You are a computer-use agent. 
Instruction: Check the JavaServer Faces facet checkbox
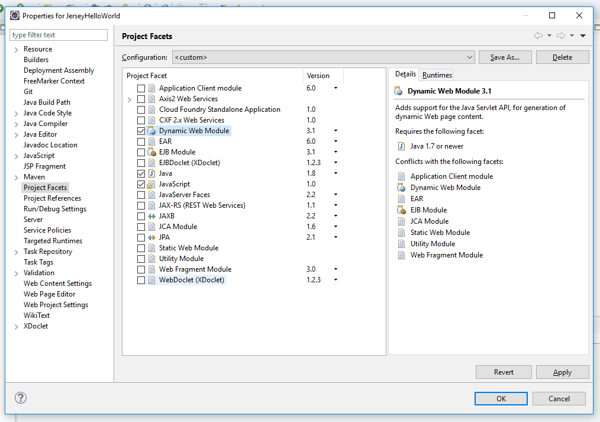pyautogui.click(x=141, y=195)
